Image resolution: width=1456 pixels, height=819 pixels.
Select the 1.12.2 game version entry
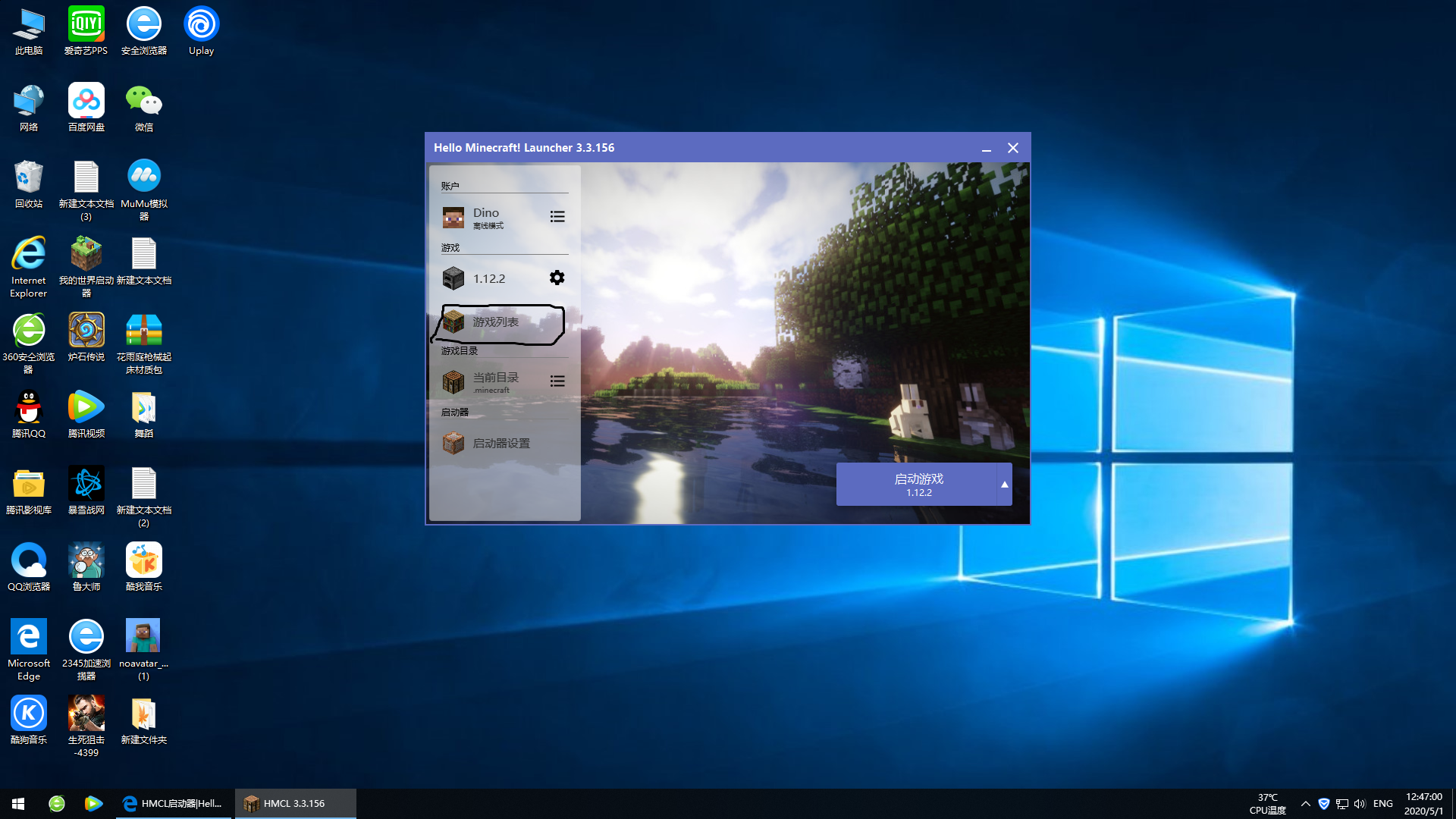(490, 279)
